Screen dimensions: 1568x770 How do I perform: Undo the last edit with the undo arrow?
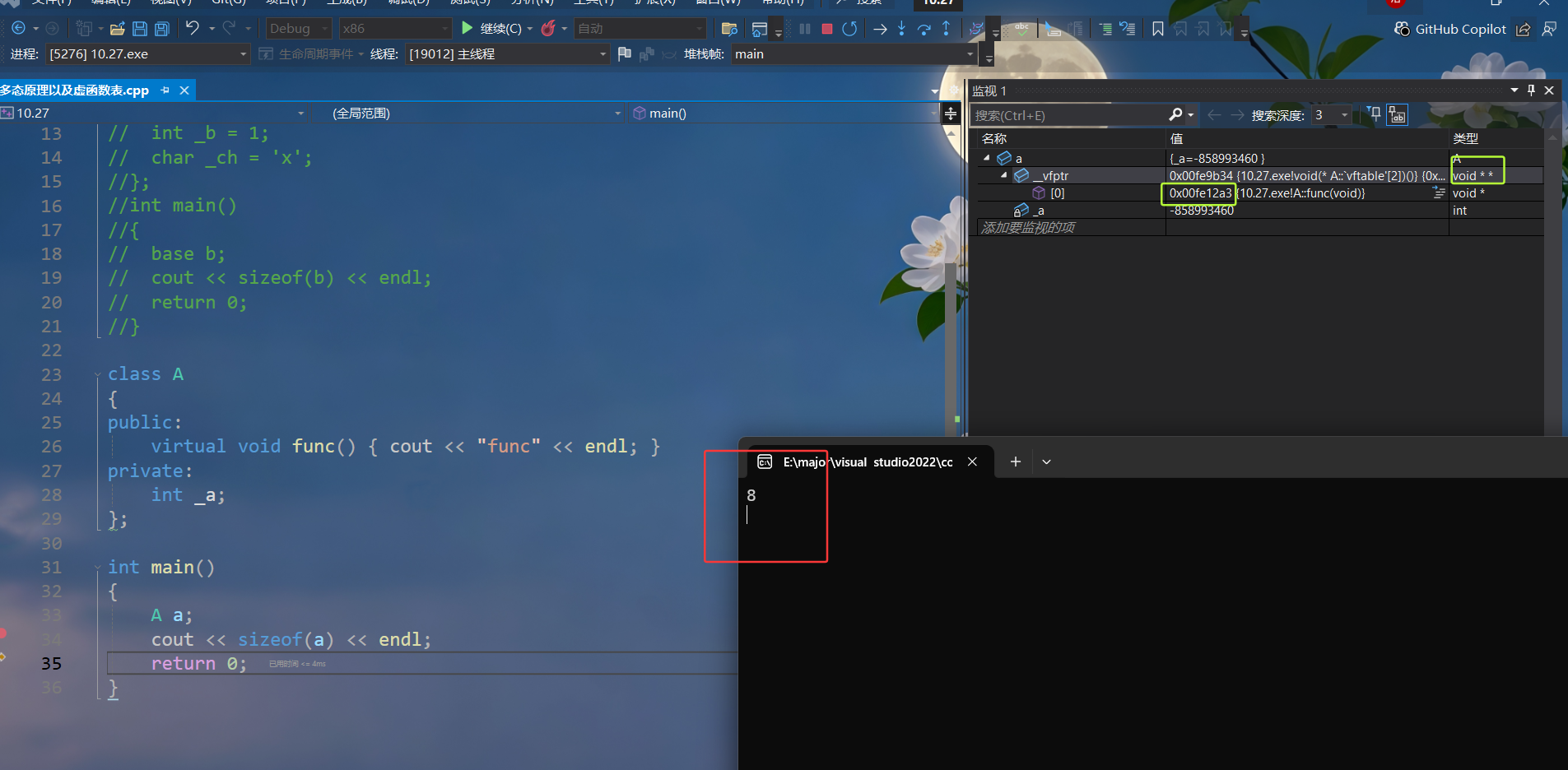tap(193, 28)
